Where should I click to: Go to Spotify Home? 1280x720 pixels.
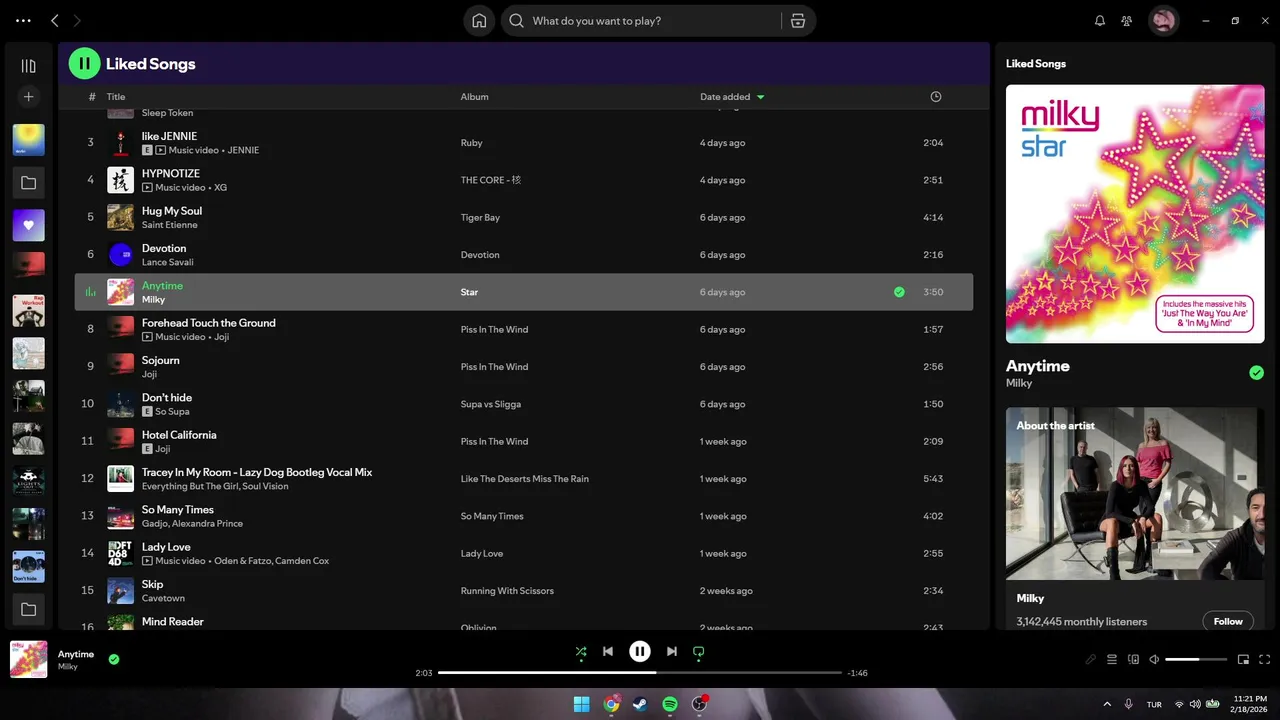[x=479, y=21]
